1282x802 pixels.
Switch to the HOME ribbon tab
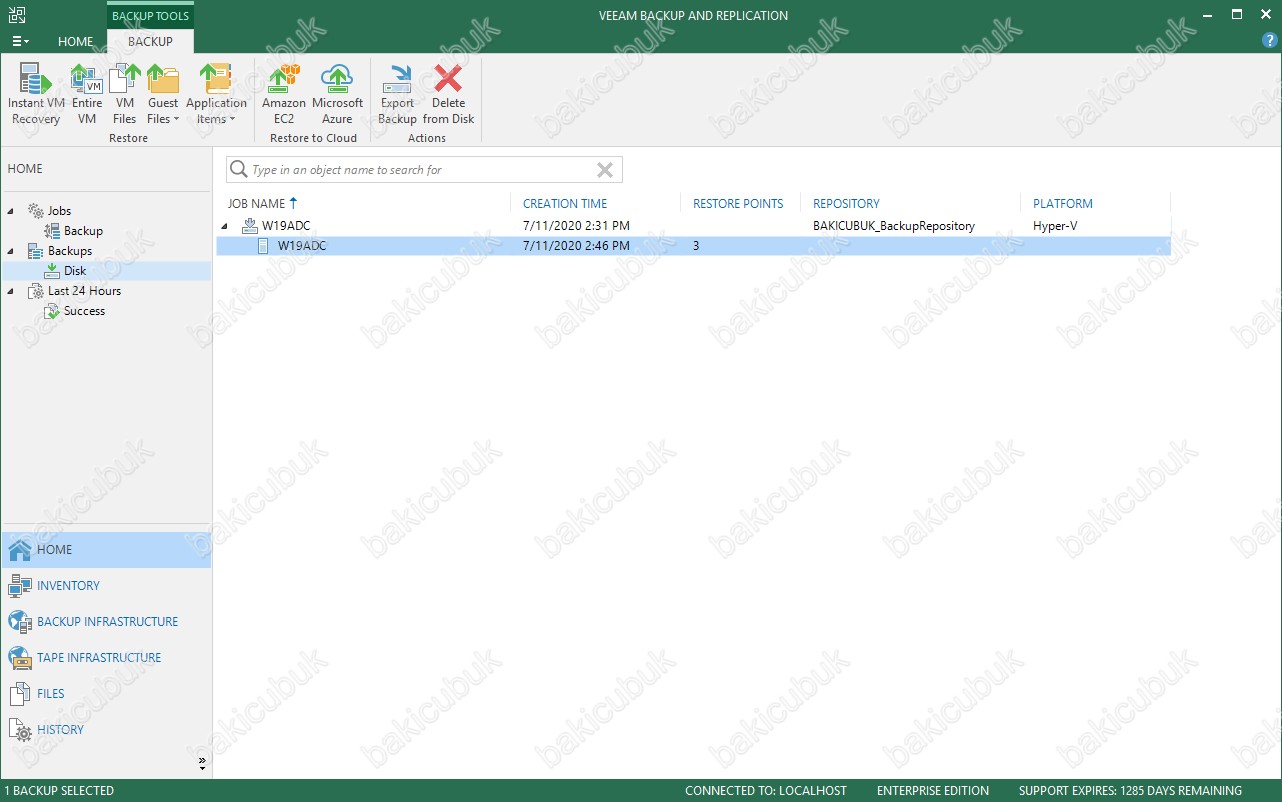[x=75, y=41]
